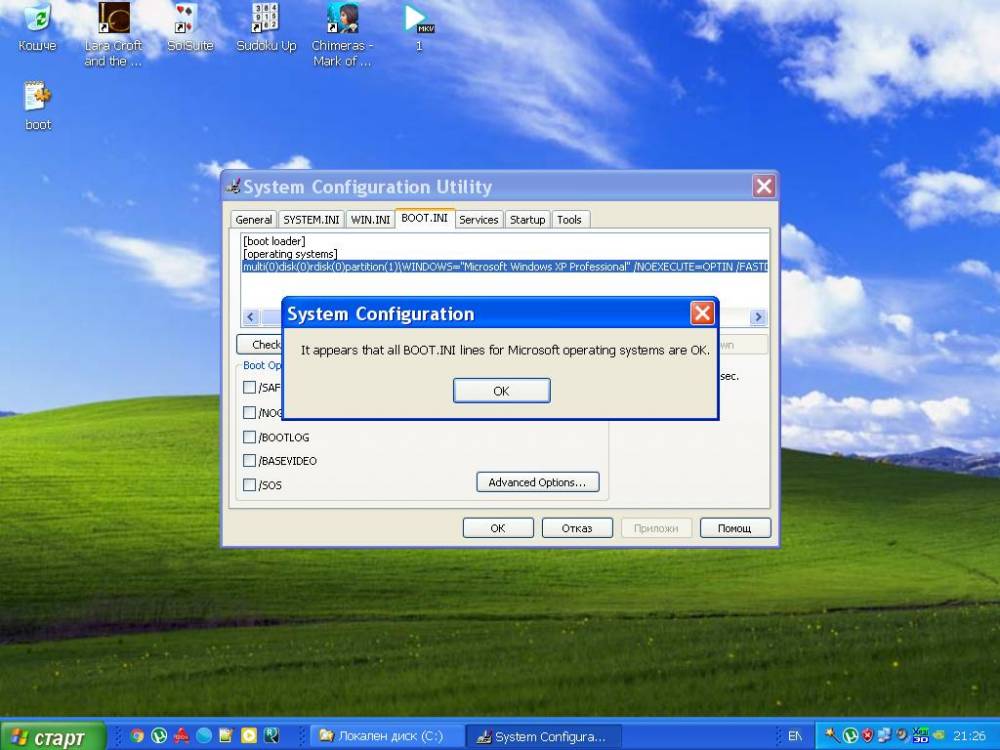The width and height of the screenshot is (1000, 750).
Task: Open the старт Start menu
Action: [x=52, y=736]
